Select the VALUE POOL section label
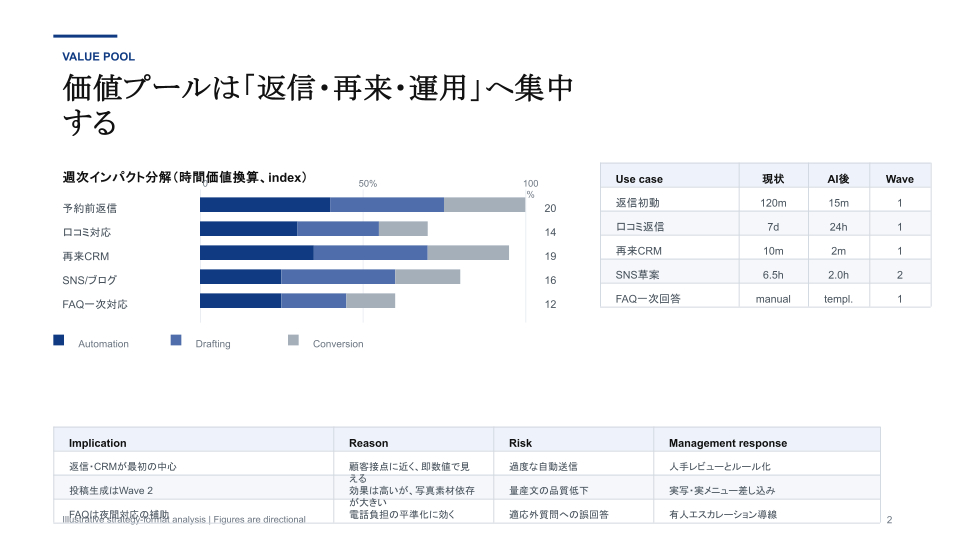960x540 pixels. point(98,57)
